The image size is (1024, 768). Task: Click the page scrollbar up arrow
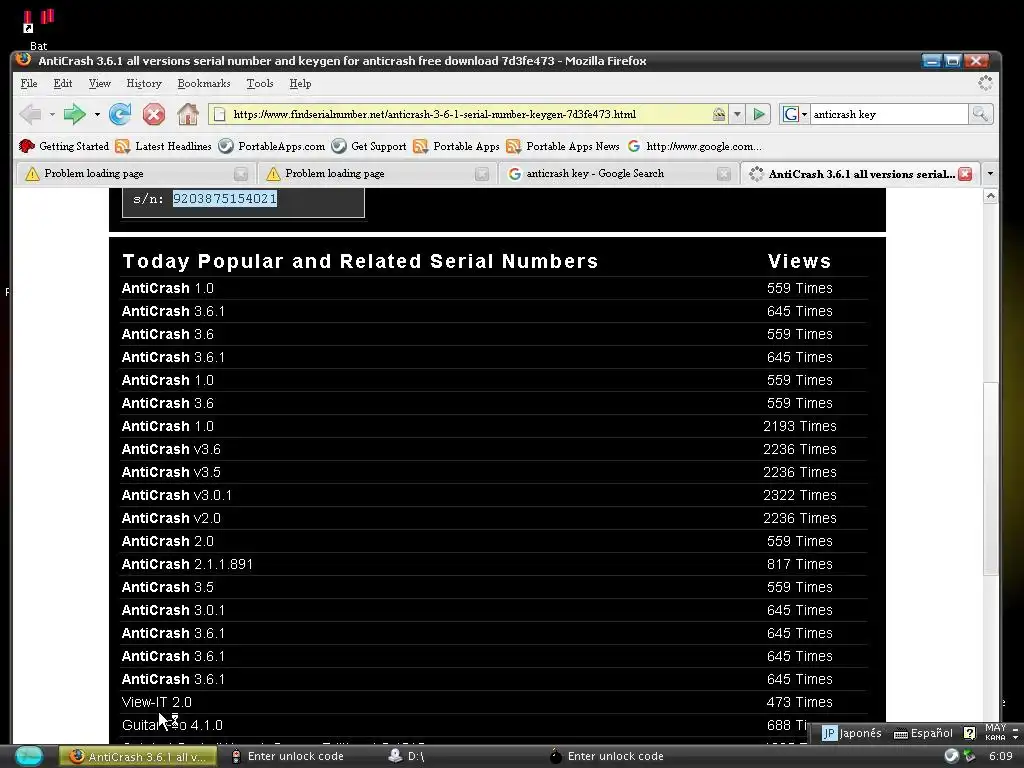(x=990, y=196)
